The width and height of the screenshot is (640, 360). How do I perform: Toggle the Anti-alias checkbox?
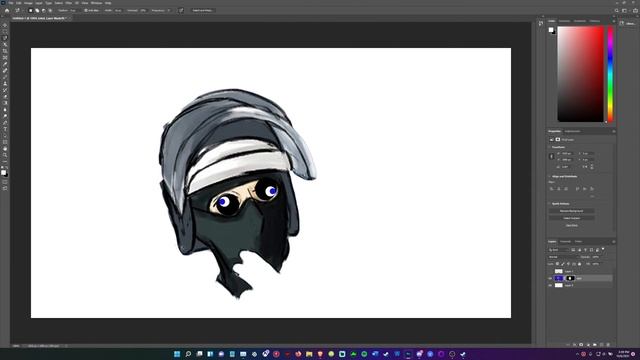tap(86, 10)
